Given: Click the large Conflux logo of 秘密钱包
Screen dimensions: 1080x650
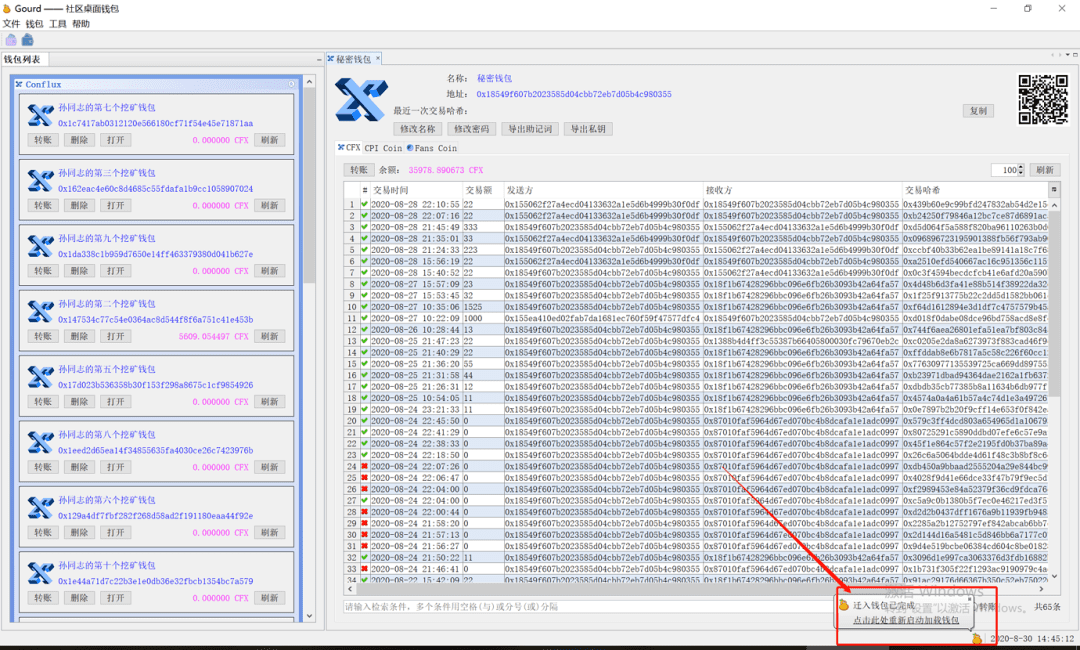Looking at the screenshot, I should pos(361,99).
